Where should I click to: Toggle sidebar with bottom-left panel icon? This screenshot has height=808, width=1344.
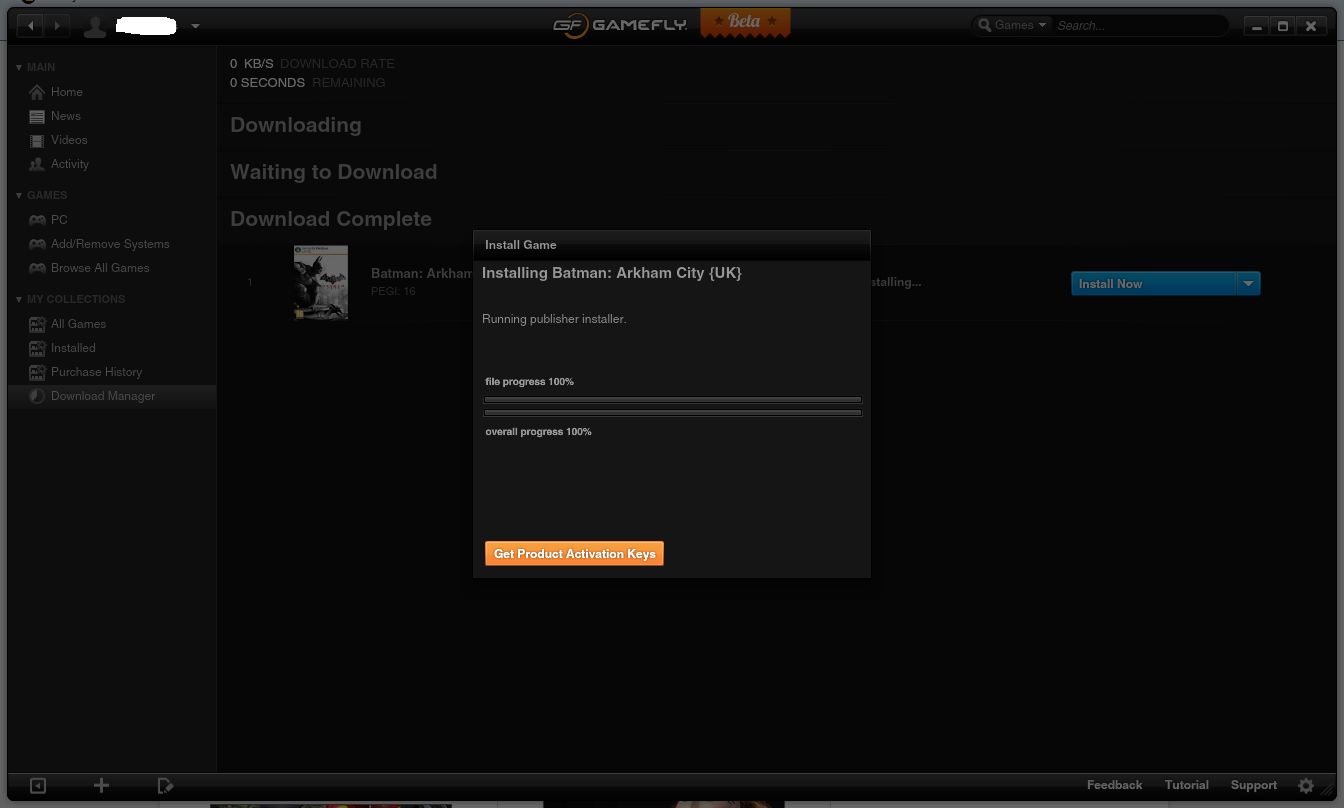point(38,786)
